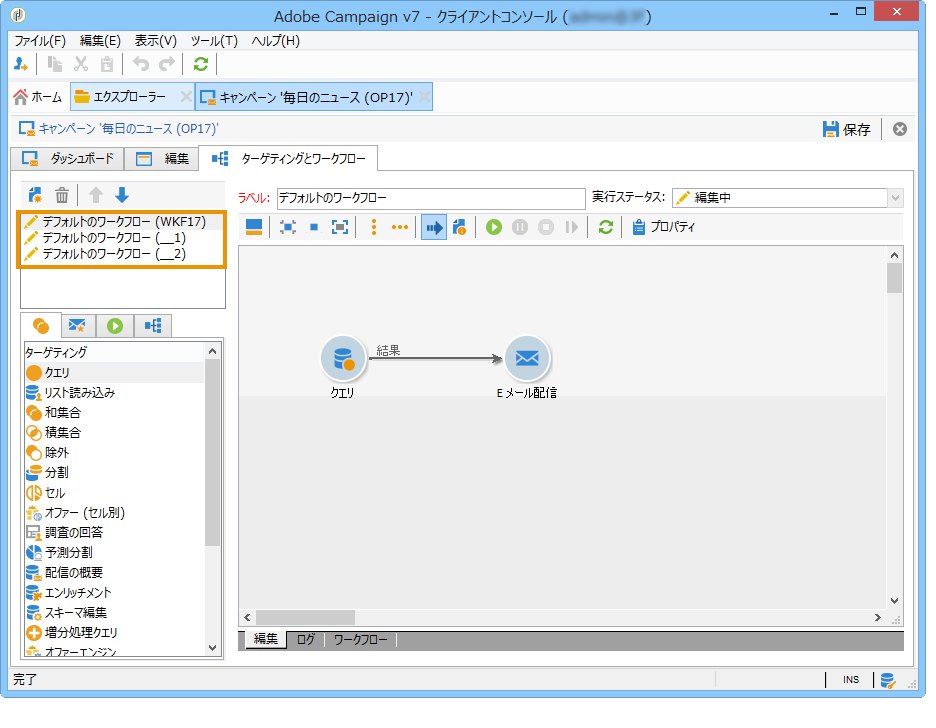936x728 pixels.
Task: Click the bracketed zoom-in icon in the workflow toolbar
Action: point(340,227)
